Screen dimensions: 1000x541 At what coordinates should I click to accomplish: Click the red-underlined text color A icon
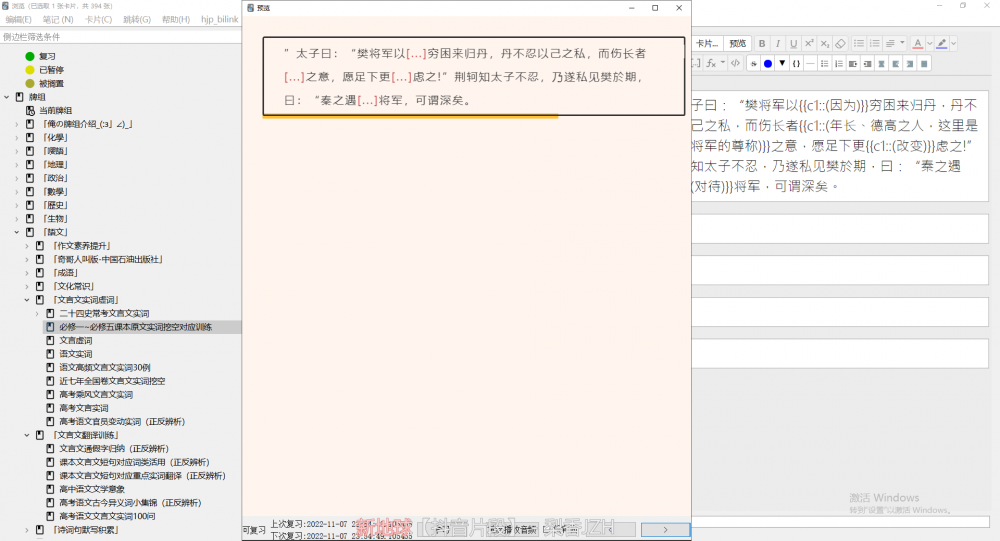point(917,43)
